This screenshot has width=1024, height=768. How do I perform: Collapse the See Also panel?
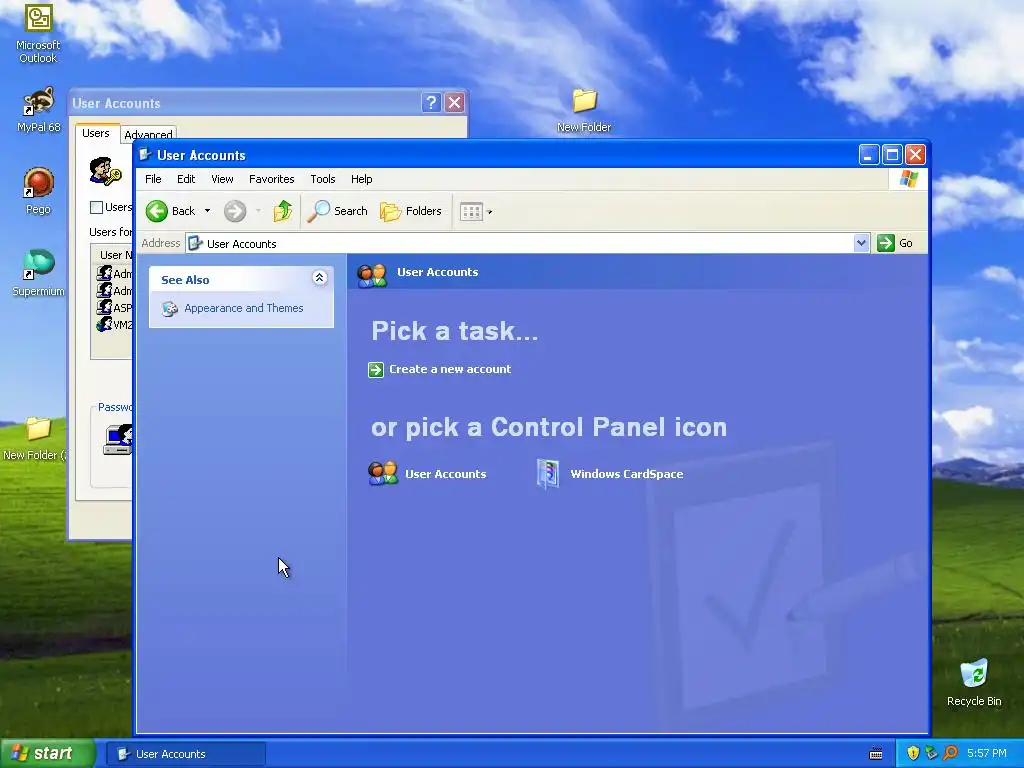coord(319,278)
